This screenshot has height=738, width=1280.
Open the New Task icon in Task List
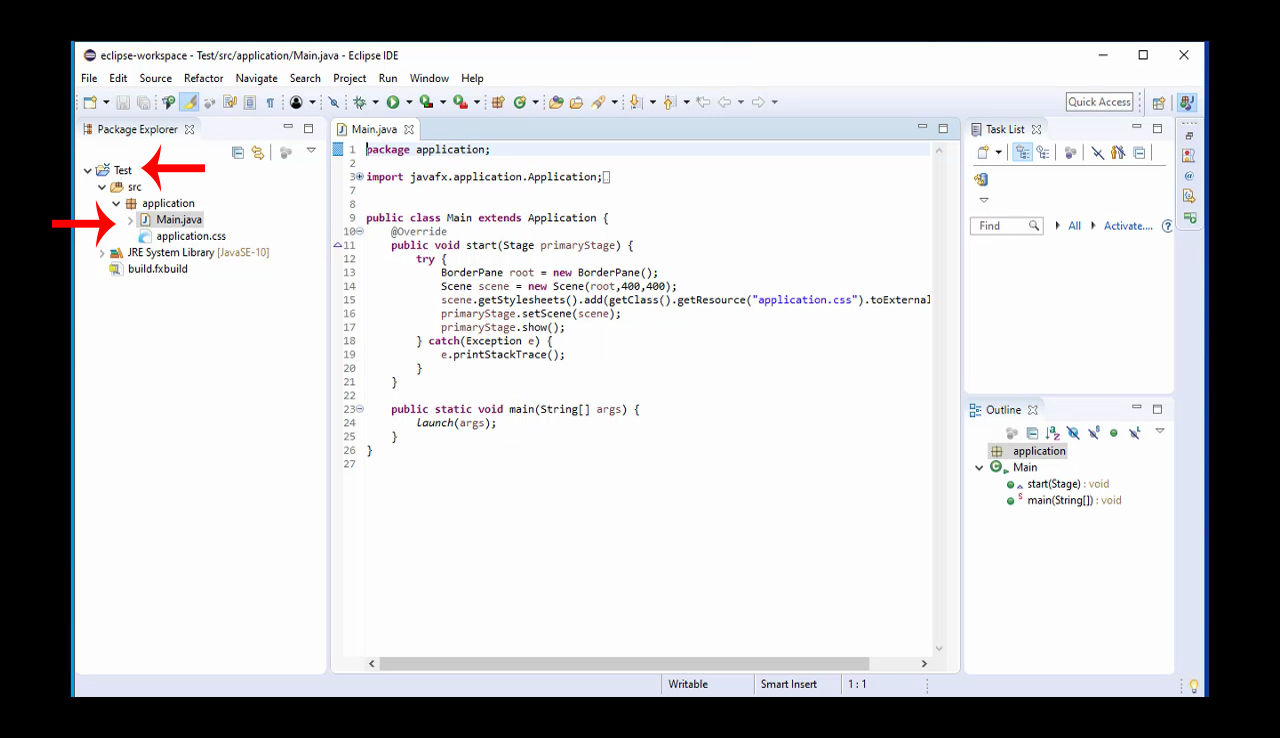(983, 152)
